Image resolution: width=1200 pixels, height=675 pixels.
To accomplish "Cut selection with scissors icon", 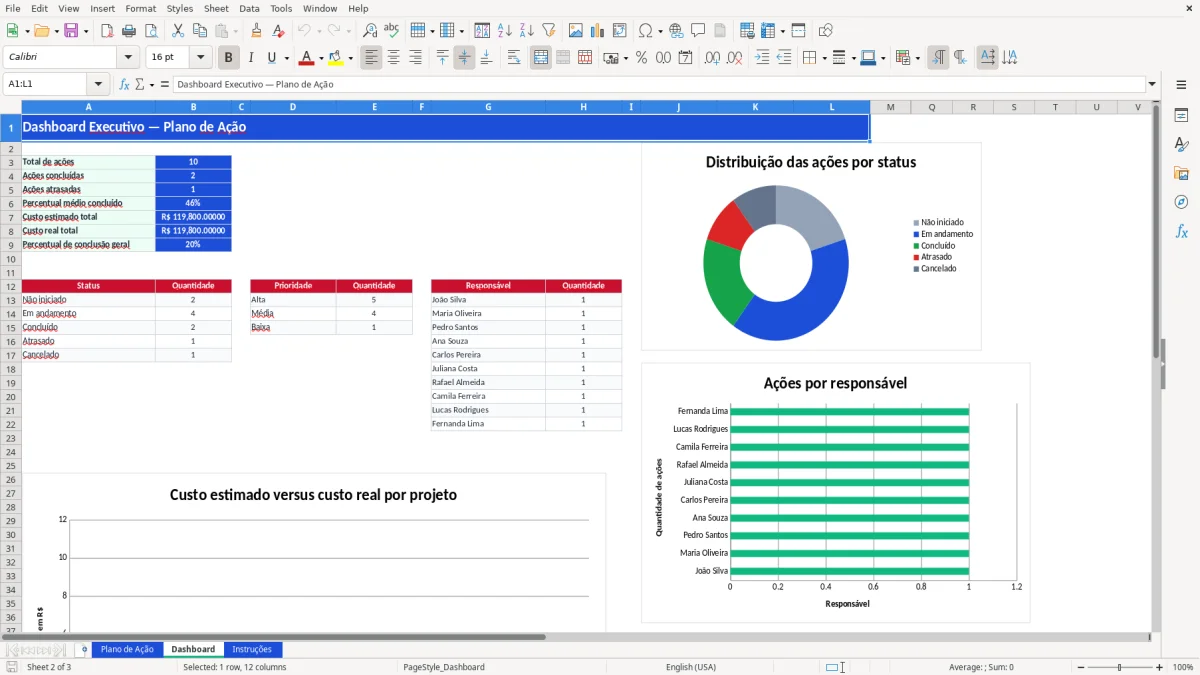I will (177, 31).
